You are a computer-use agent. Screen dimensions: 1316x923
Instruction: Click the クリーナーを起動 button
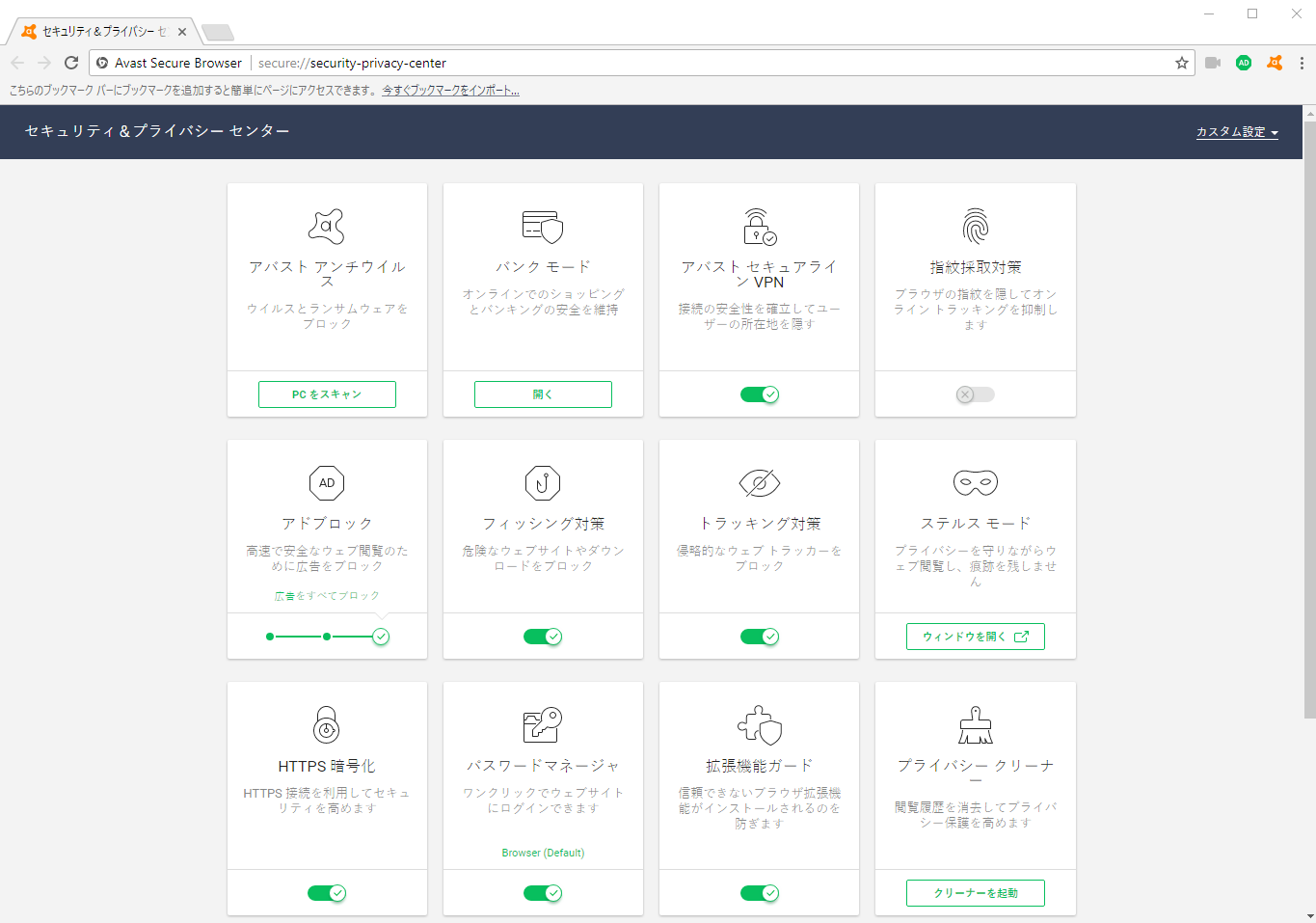tap(976, 893)
